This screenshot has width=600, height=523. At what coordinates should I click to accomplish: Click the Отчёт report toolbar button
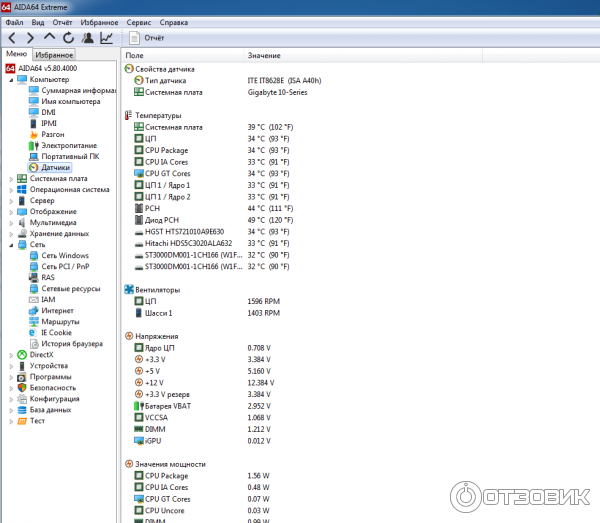click(147, 38)
